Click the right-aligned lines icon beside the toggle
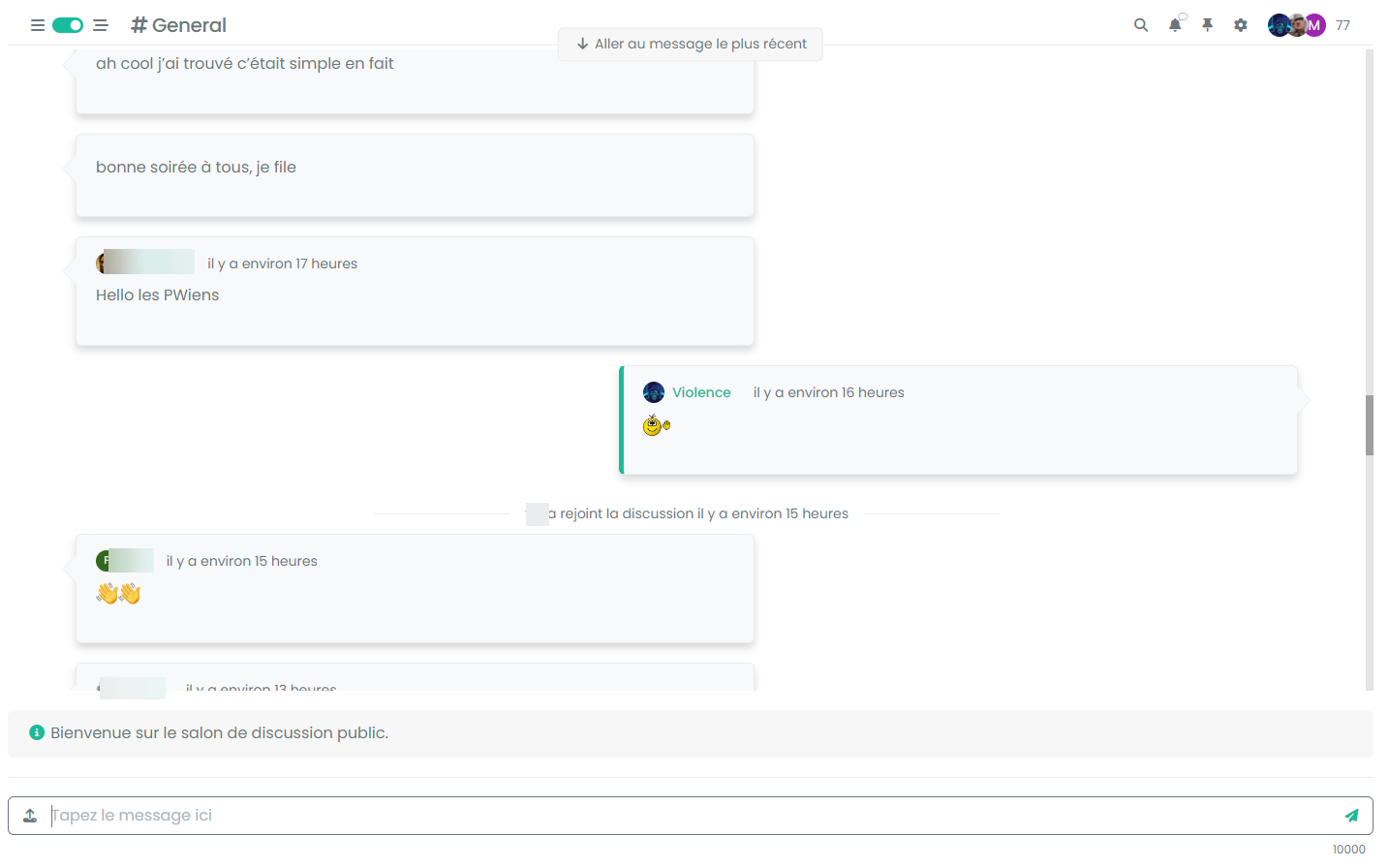This screenshot has height=868, width=1389. 101,25
